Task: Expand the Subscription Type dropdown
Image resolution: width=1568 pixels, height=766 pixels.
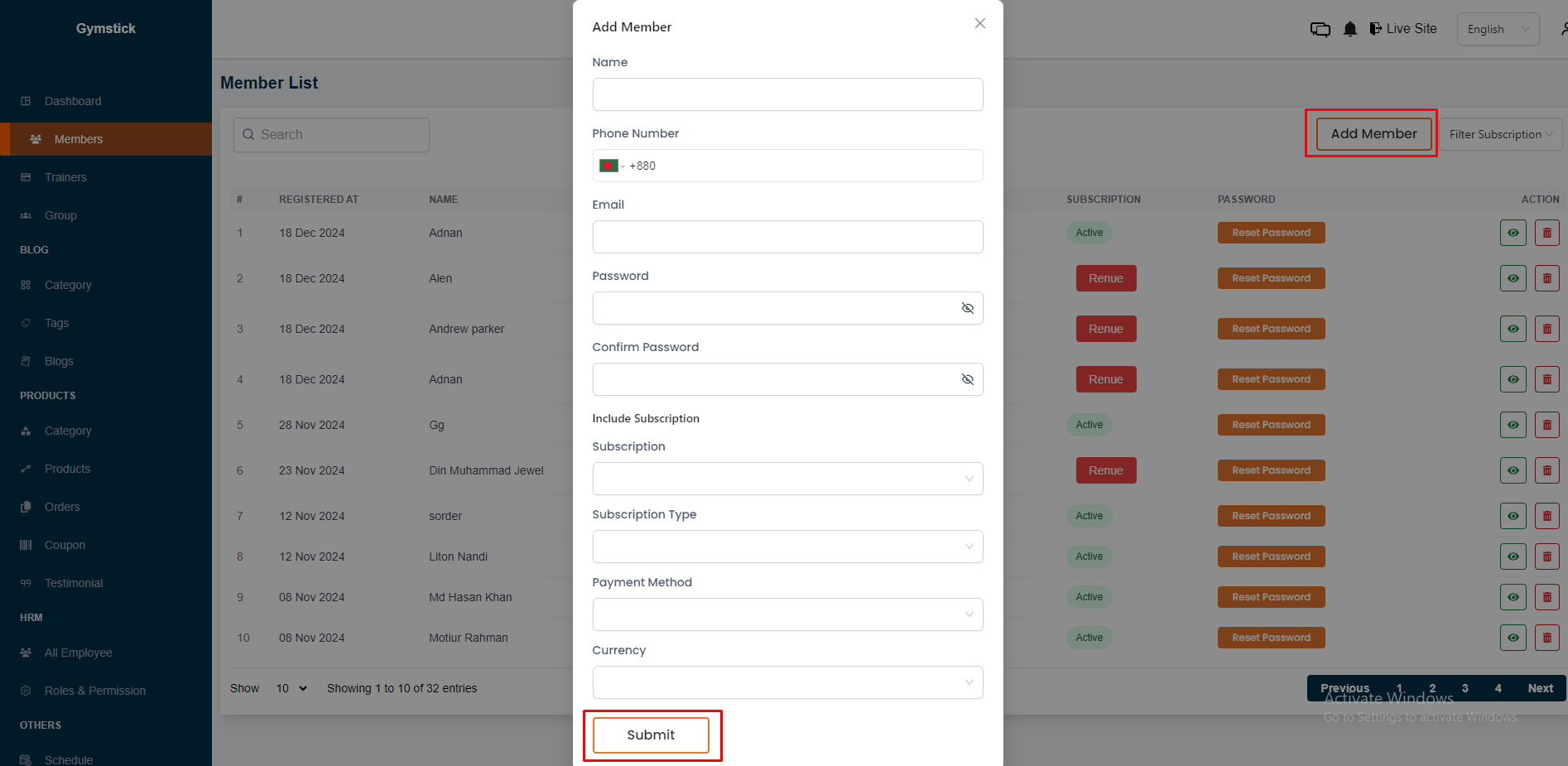Action: (x=787, y=547)
